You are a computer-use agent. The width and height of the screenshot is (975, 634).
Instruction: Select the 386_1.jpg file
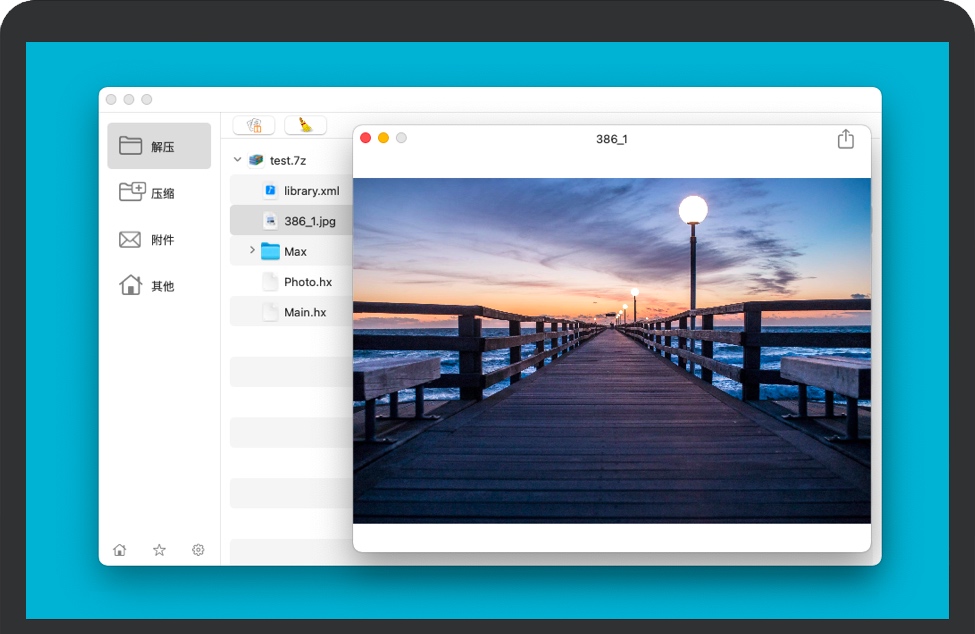pos(309,221)
